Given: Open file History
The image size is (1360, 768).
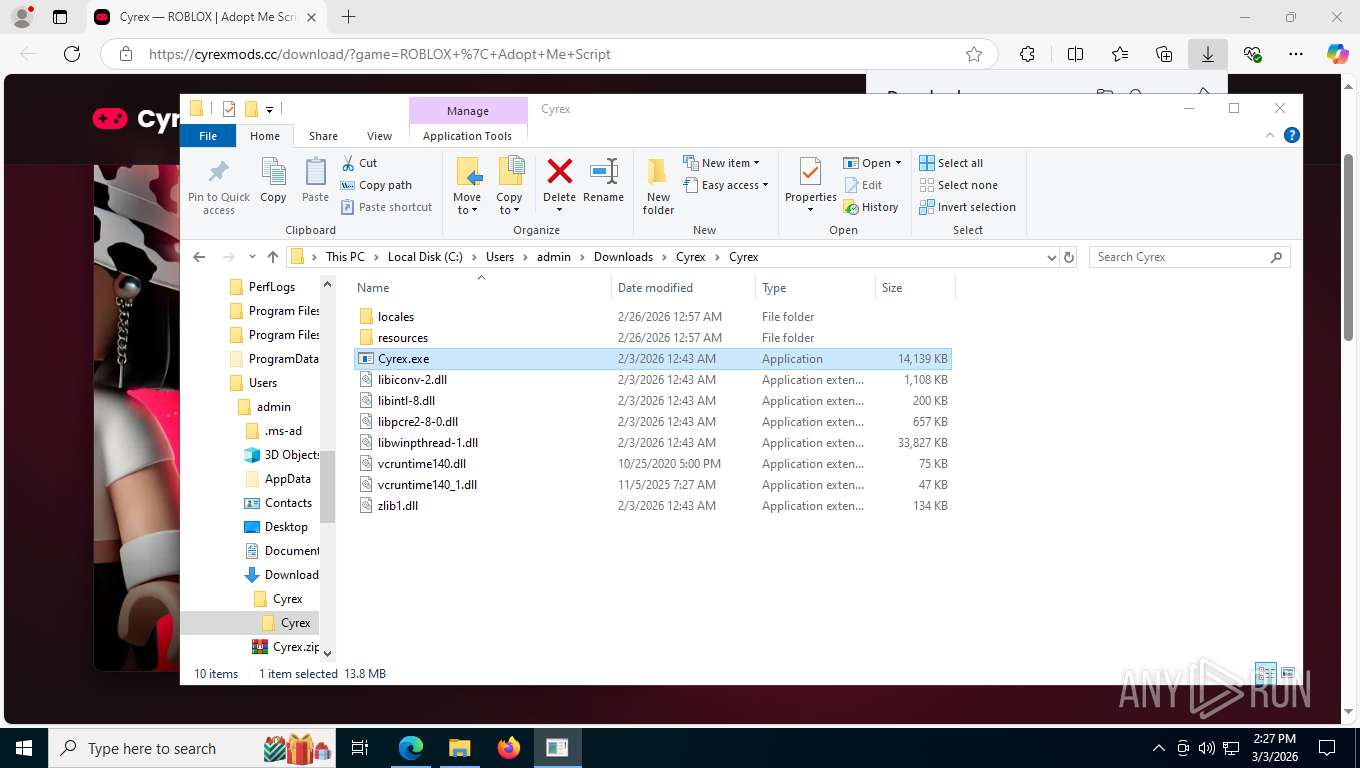Looking at the screenshot, I should 871,207.
